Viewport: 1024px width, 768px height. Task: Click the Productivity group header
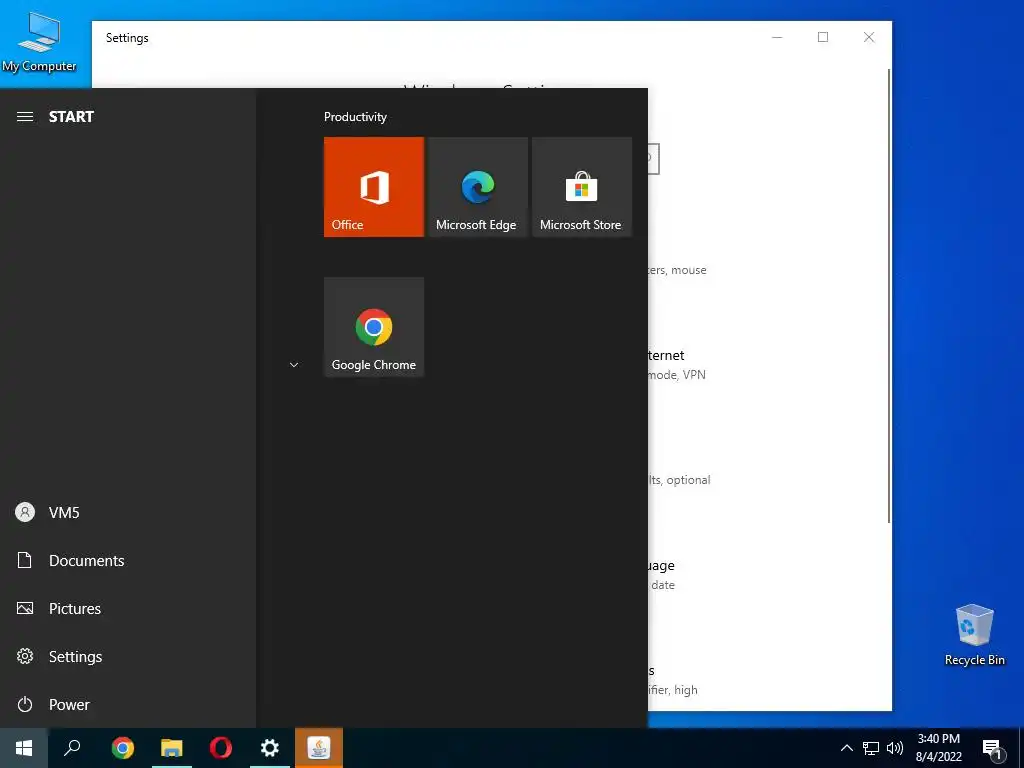[355, 117]
